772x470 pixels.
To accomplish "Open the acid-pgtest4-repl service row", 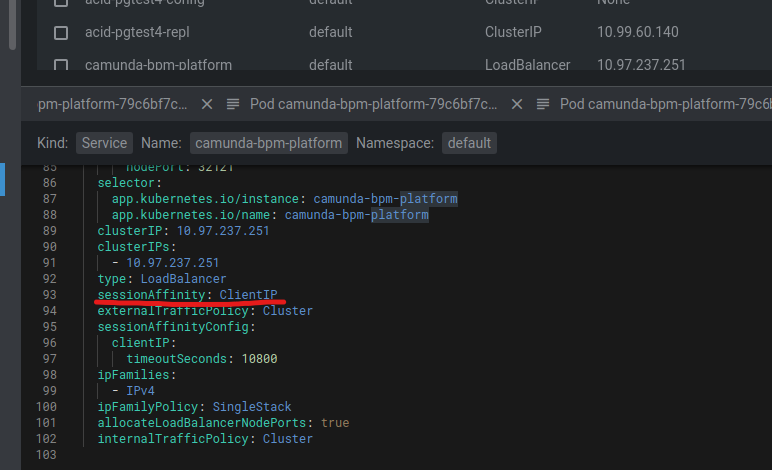I will coord(137,32).
